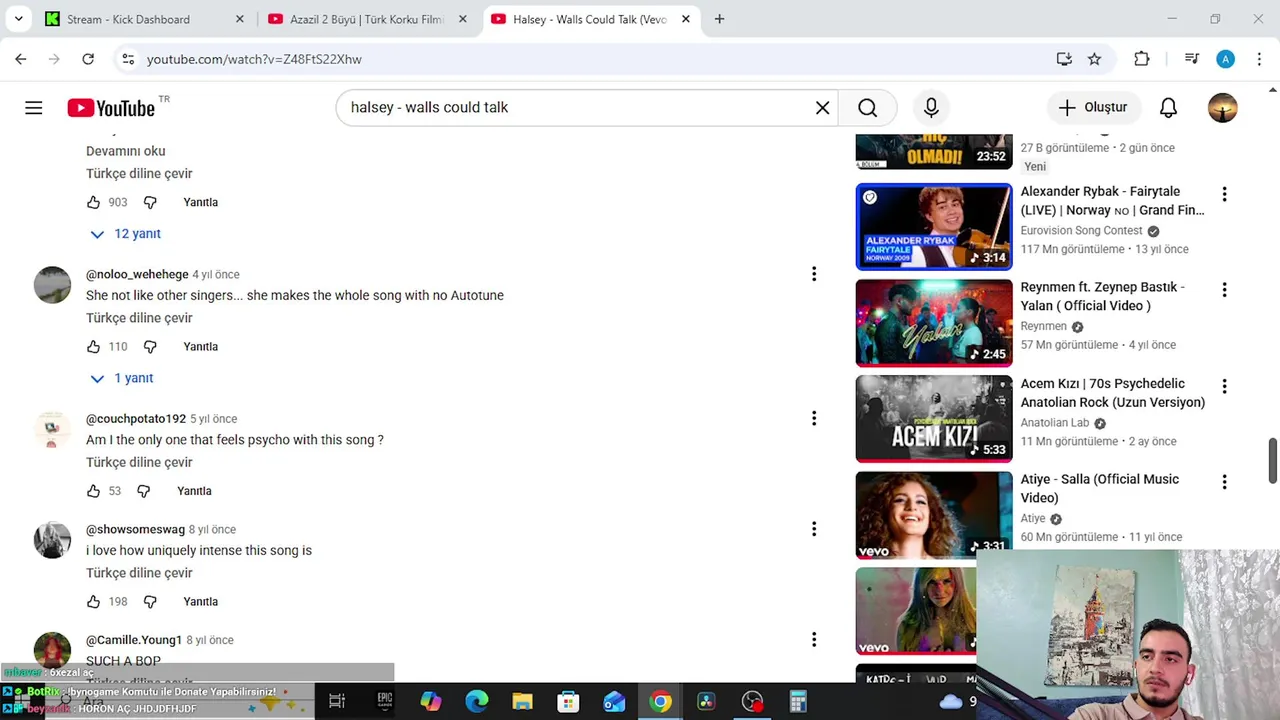This screenshot has height=720, width=1280.
Task: Open the Acem Kızı video thumbnail
Action: (x=934, y=419)
